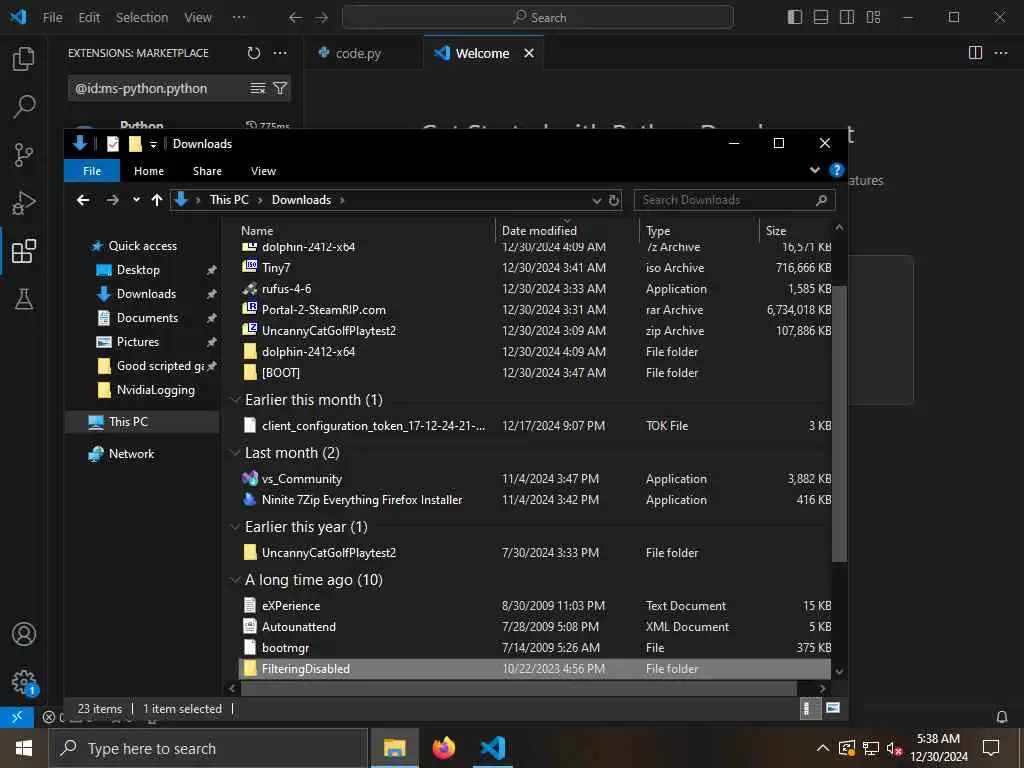Switch to large icons view layout button
The image size is (1024, 768).
point(833,709)
